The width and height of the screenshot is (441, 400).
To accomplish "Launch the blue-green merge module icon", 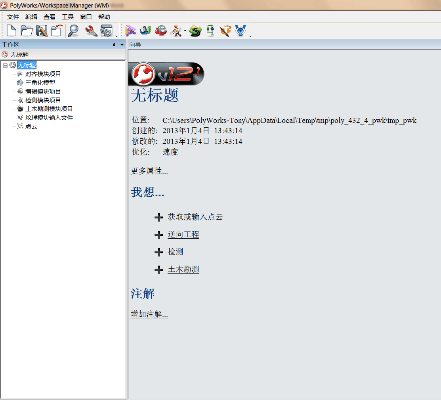I will point(145,31).
